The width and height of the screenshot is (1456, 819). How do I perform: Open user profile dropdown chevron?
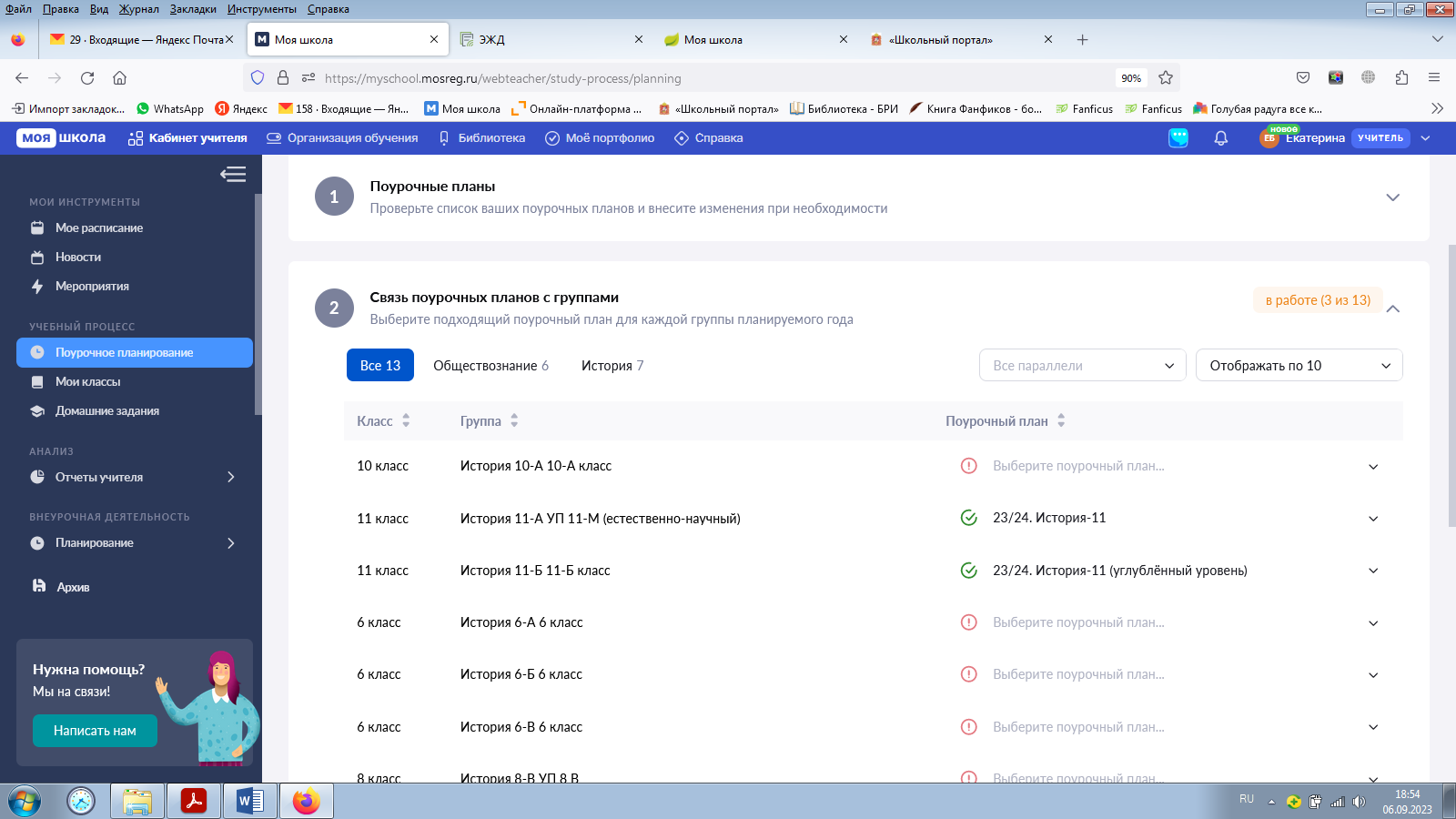pyautogui.click(x=1426, y=138)
